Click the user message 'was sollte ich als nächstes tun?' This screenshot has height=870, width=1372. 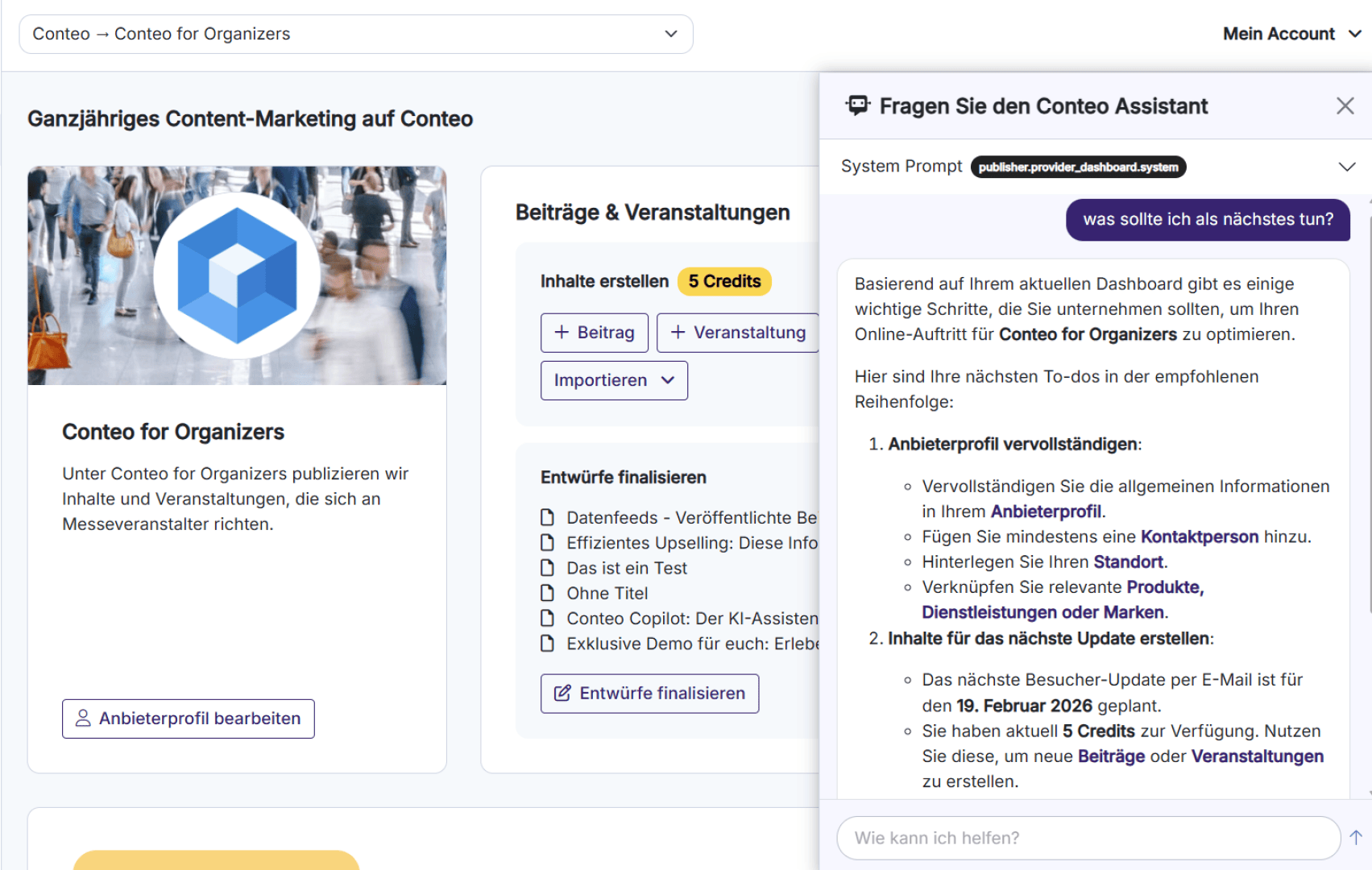[x=1208, y=219]
